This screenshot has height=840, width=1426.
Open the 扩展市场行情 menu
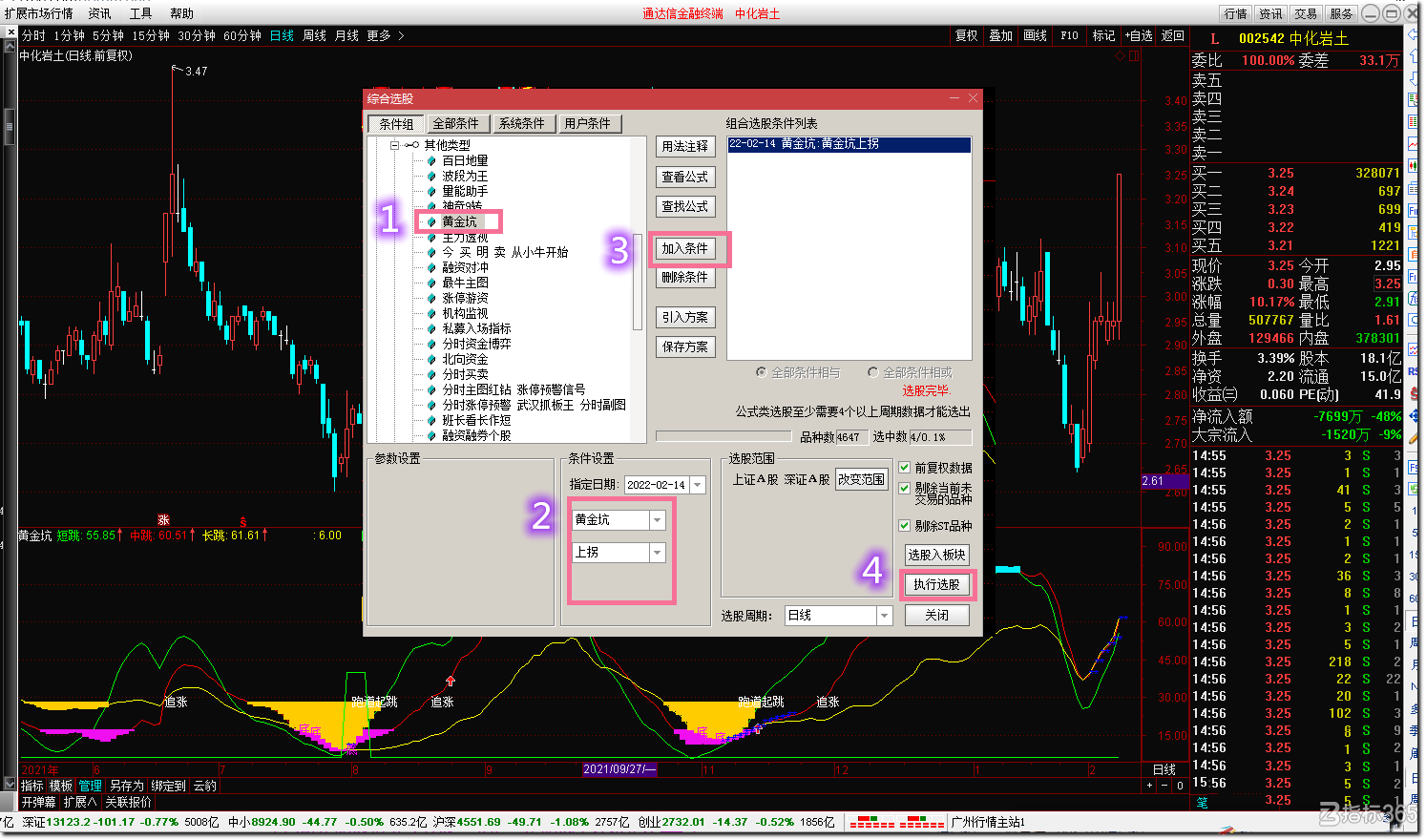point(38,13)
